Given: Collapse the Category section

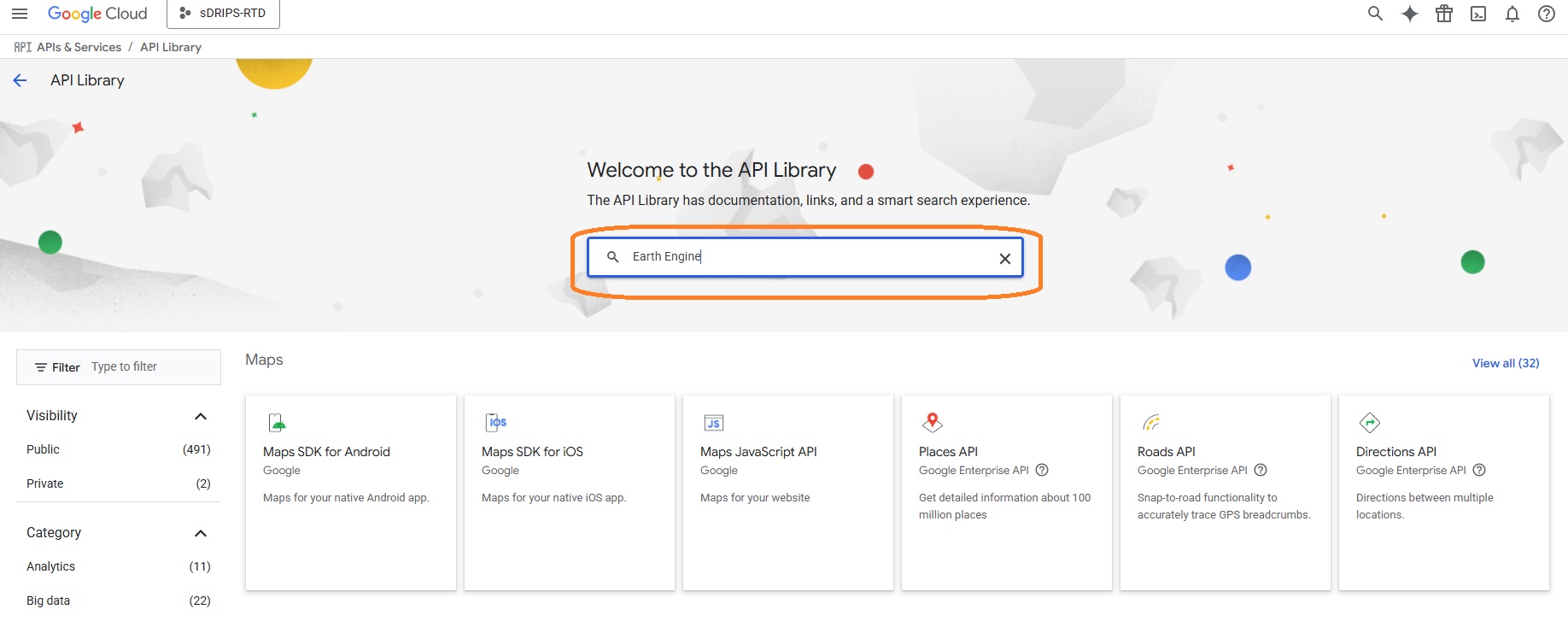Looking at the screenshot, I should [201, 533].
